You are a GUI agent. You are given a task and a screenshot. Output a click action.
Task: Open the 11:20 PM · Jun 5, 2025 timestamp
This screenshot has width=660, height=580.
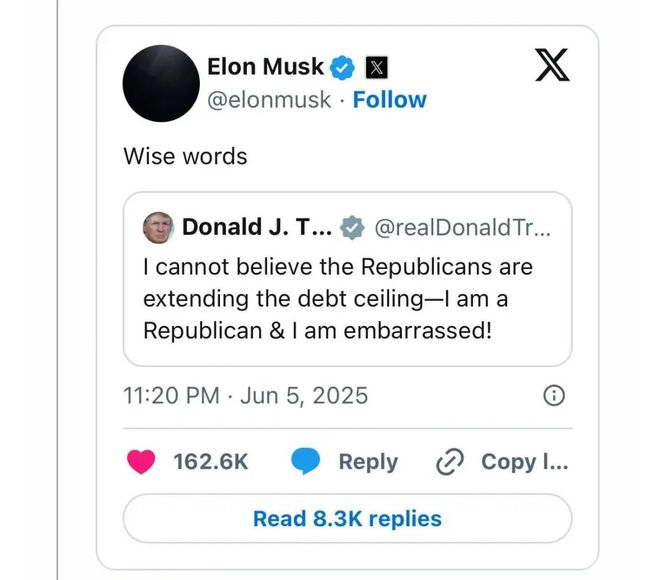pos(245,395)
